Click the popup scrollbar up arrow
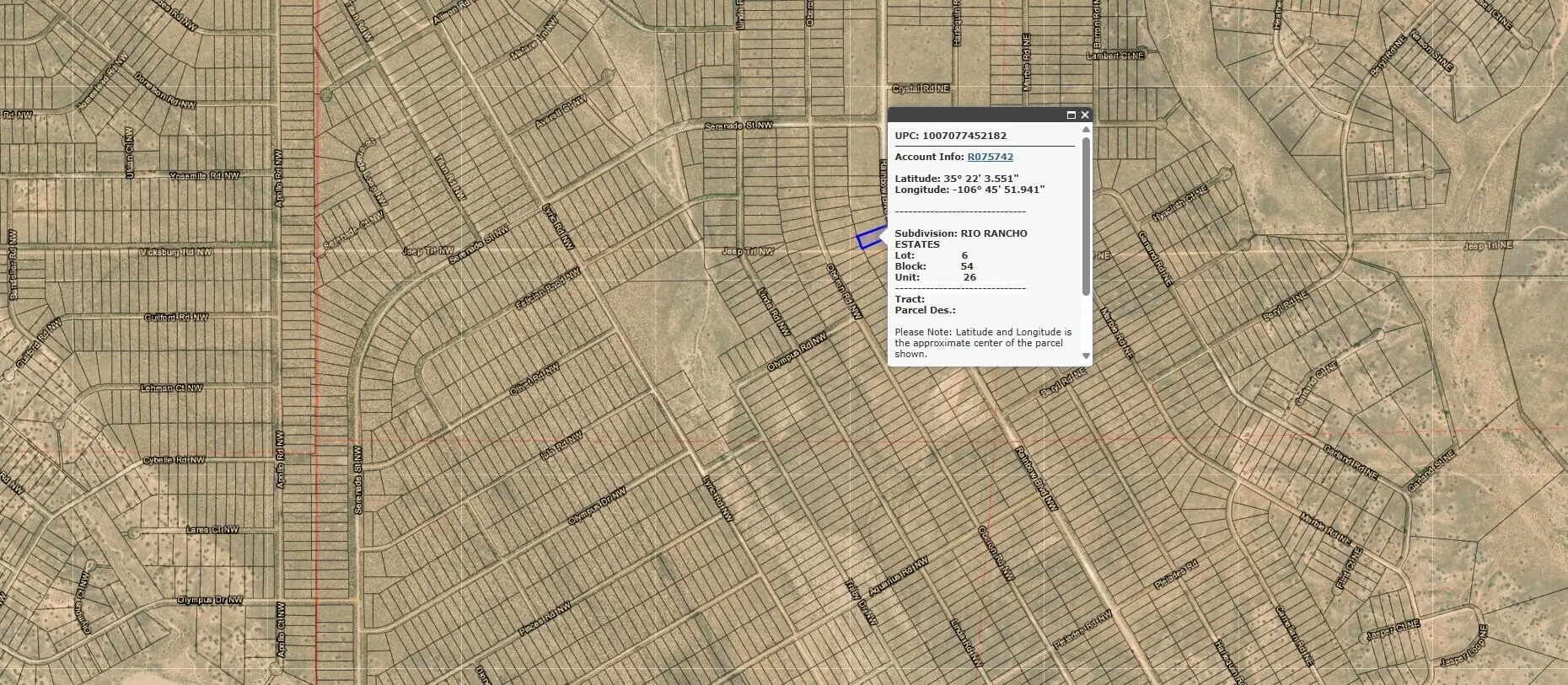Screen dimensions: 1568x685 coord(1086,129)
